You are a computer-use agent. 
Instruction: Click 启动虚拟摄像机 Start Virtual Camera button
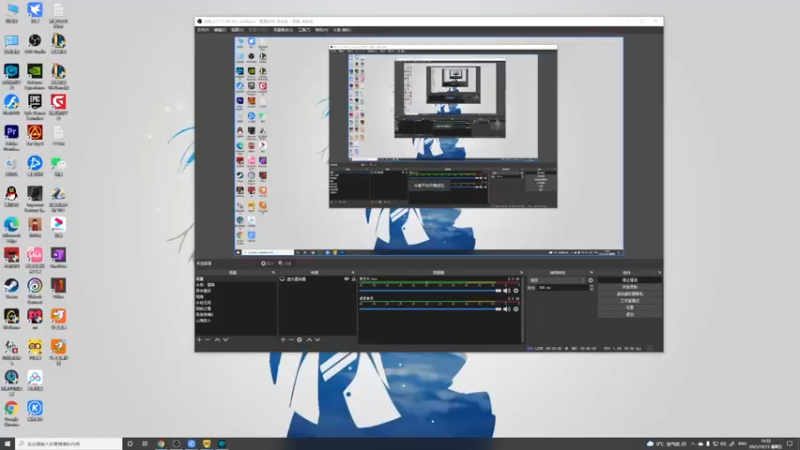point(630,294)
